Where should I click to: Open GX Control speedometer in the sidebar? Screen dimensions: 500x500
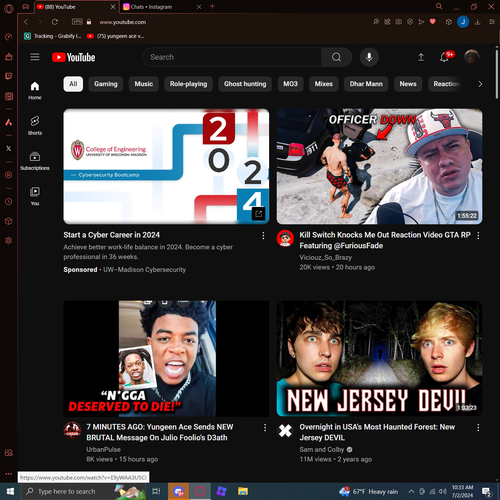tap(9, 37)
